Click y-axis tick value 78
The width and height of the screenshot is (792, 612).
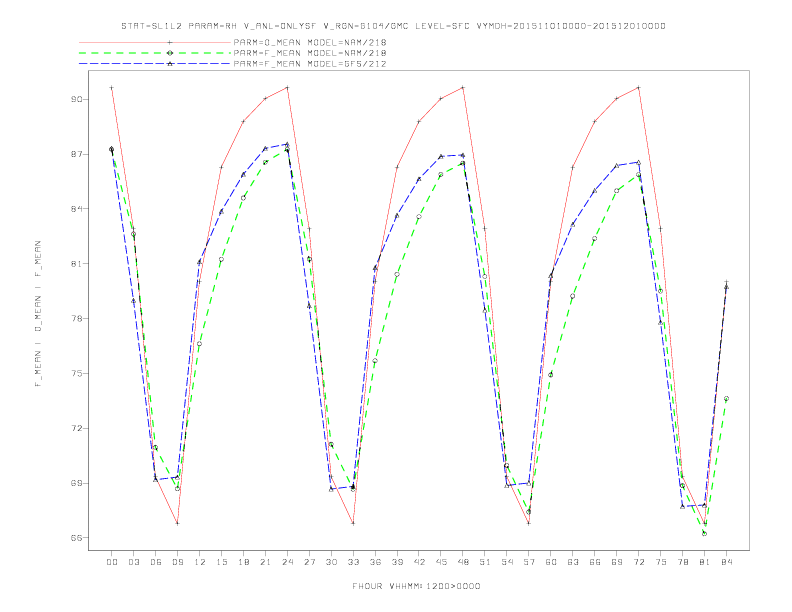(x=76, y=319)
